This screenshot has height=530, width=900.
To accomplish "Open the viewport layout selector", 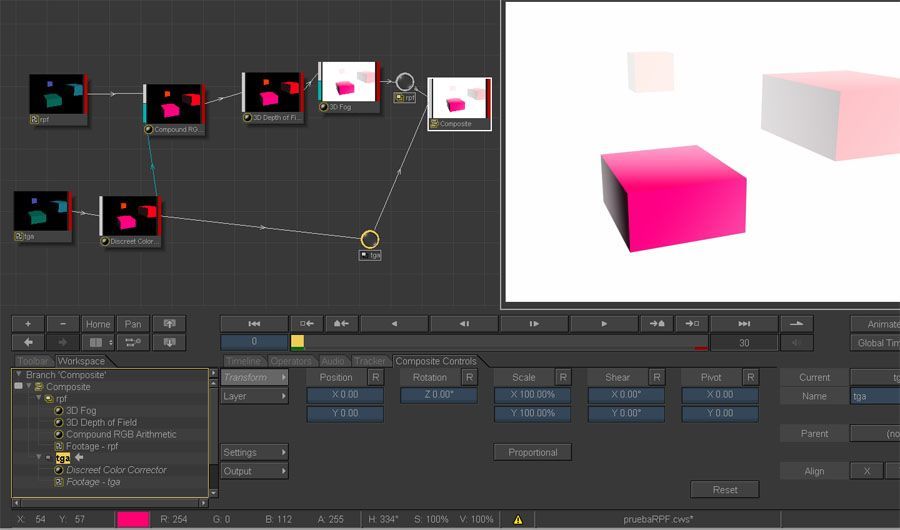I will click(96, 342).
